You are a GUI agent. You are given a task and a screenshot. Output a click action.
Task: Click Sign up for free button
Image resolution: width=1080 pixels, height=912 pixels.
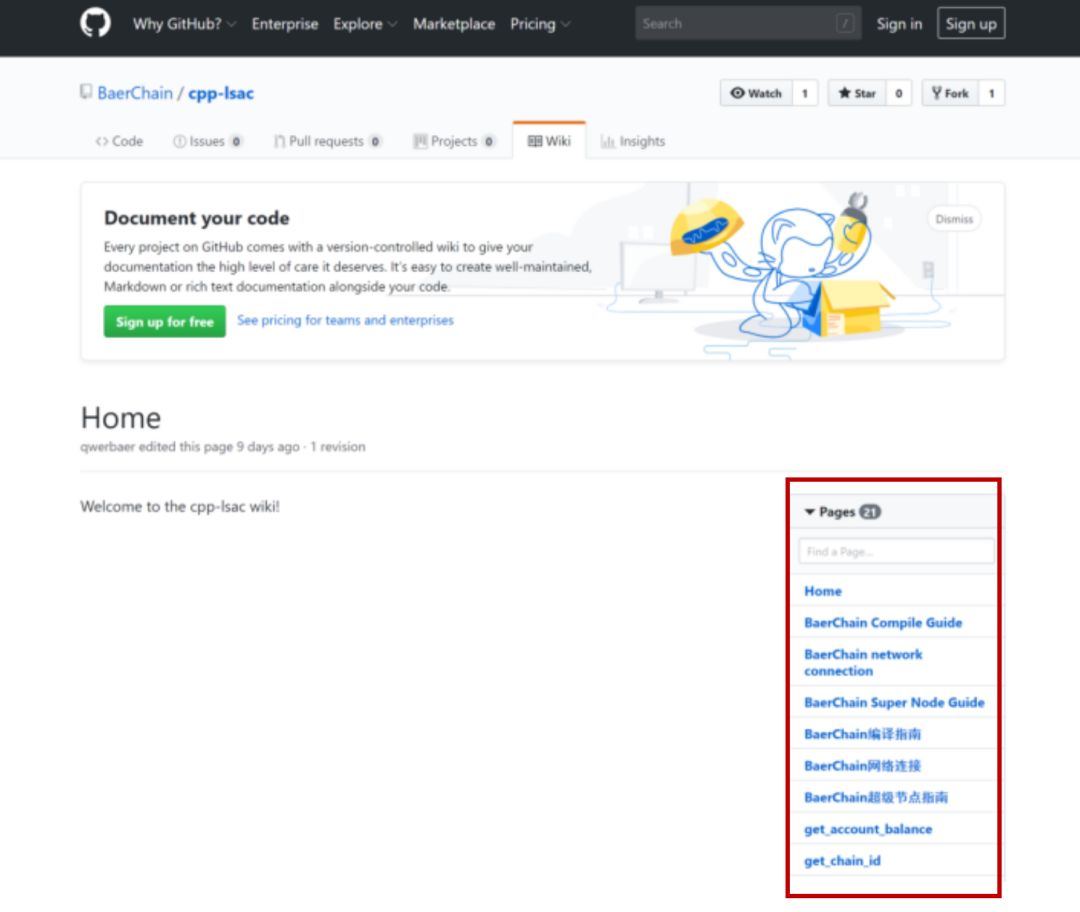point(165,322)
